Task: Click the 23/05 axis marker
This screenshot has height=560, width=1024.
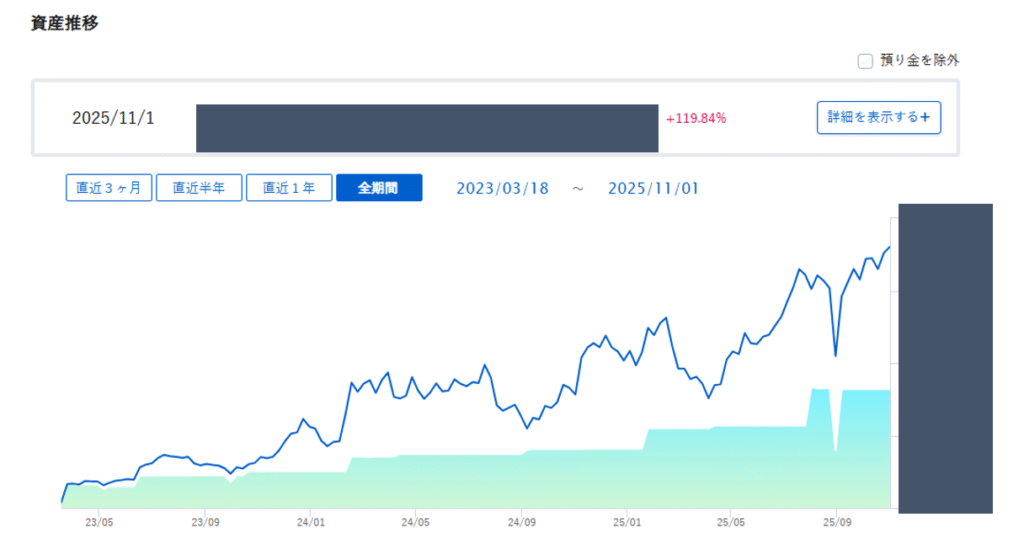Action: point(99,521)
